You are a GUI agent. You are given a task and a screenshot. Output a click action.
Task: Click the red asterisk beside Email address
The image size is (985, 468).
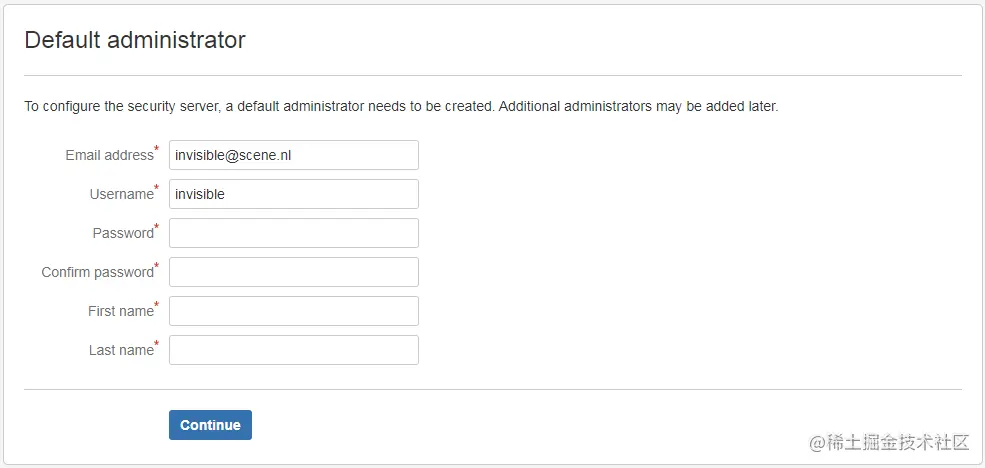pyautogui.click(x=157, y=150)
